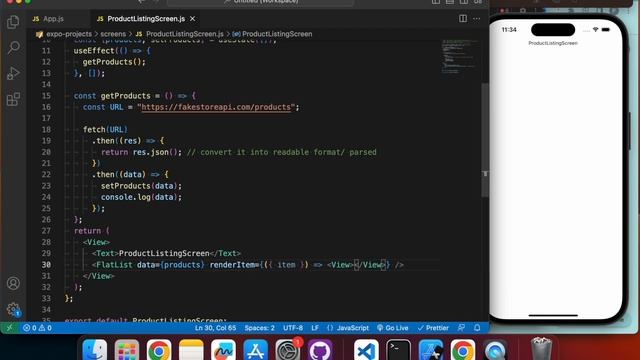This screenshot has height=360, width=640.
Task: Open the expo-projects breadcrumb
Action: 69,34
